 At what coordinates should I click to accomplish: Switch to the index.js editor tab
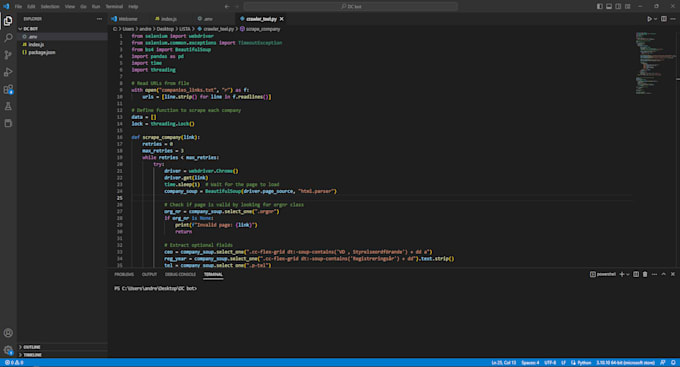169,19
